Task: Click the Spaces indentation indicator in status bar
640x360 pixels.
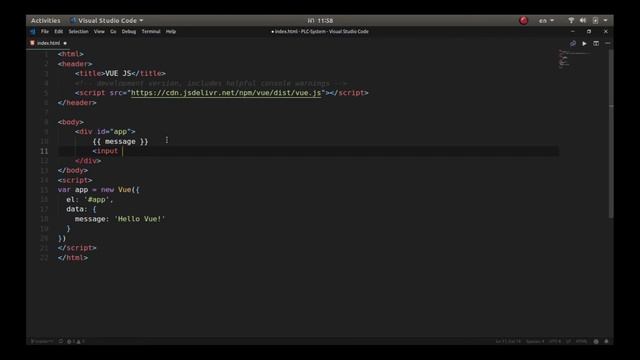Action: pyautogui.click(x=535, y=341)
